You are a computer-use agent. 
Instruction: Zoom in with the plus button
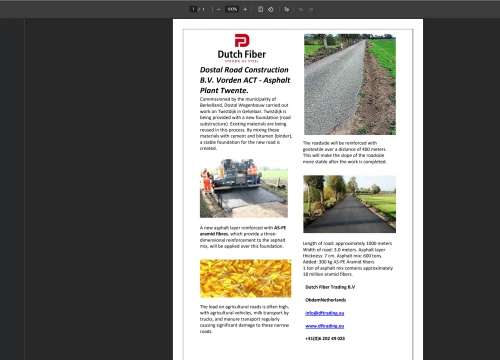pyautogui.click(x=245, y=9)
